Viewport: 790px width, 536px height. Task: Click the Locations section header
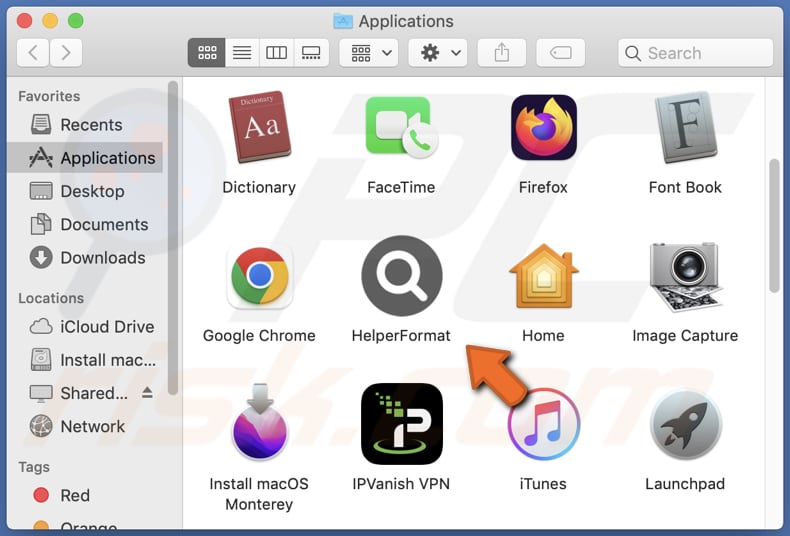tap(51, 298)
